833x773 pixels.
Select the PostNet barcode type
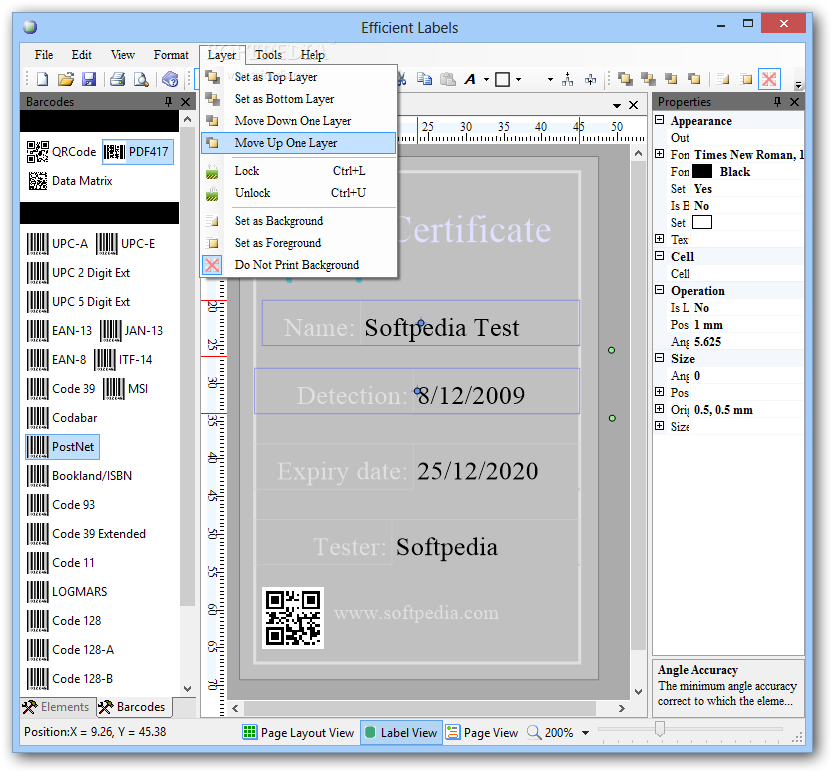click(62, 447)
